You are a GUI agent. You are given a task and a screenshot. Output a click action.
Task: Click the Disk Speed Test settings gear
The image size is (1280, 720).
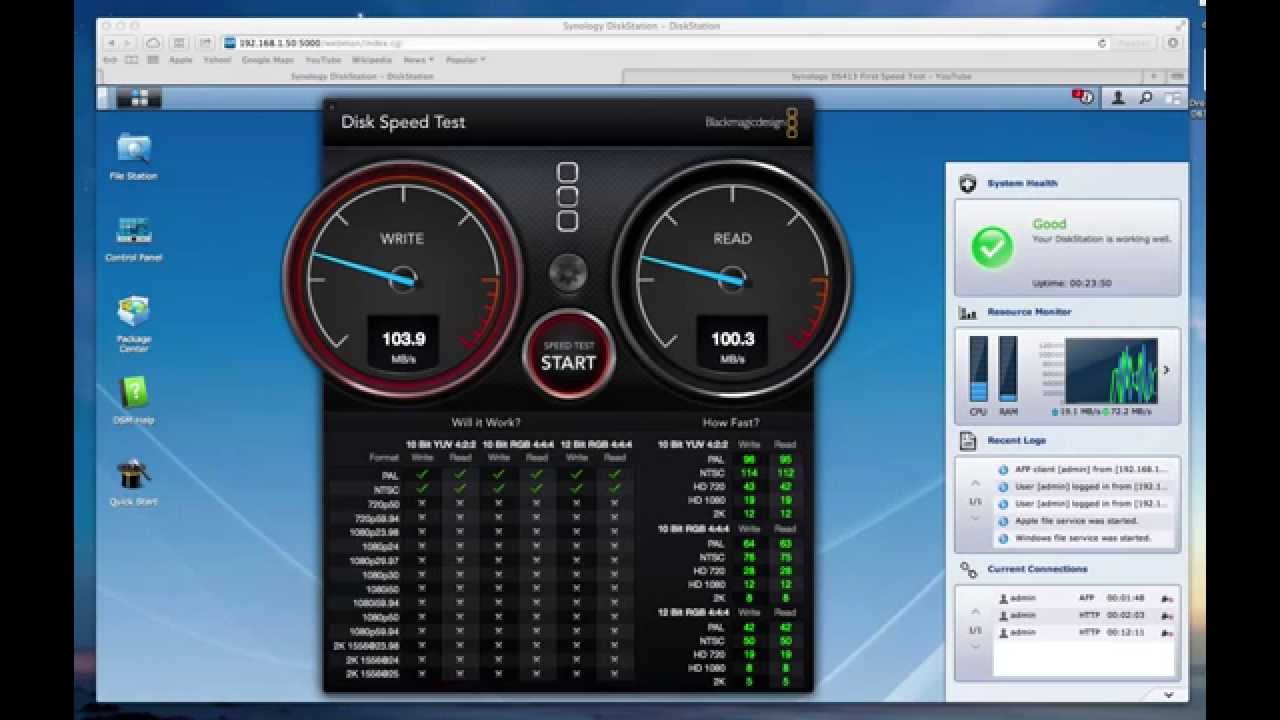567,272
